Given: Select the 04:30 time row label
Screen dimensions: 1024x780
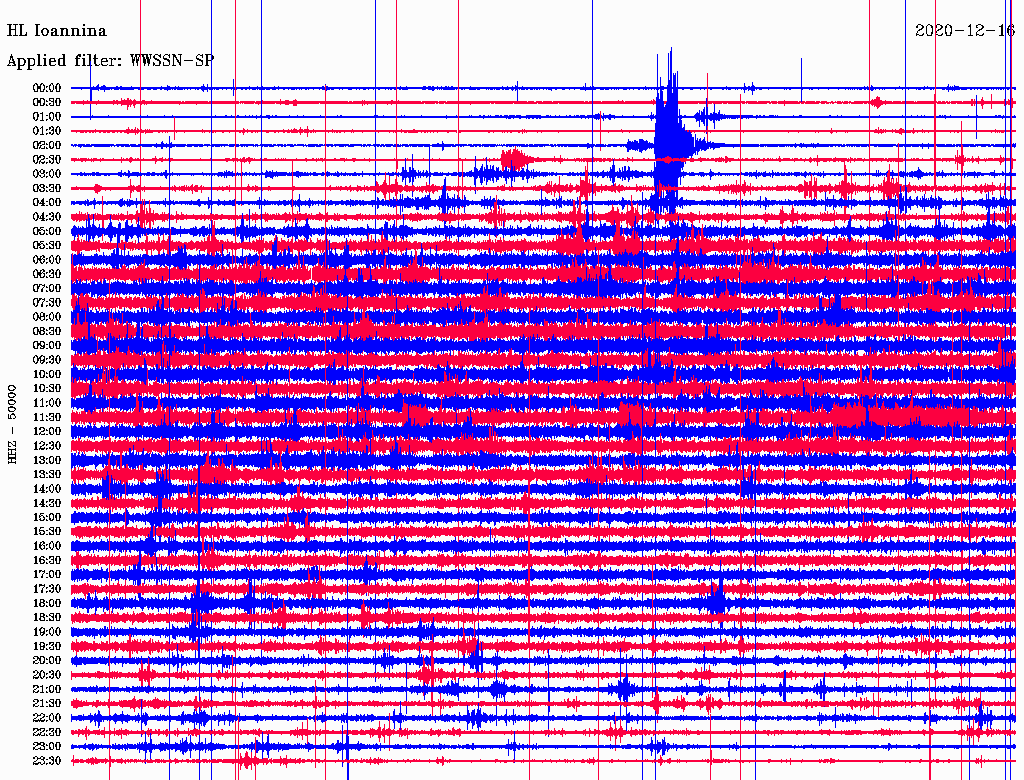Looking at the screenshot, I should 47,217.
